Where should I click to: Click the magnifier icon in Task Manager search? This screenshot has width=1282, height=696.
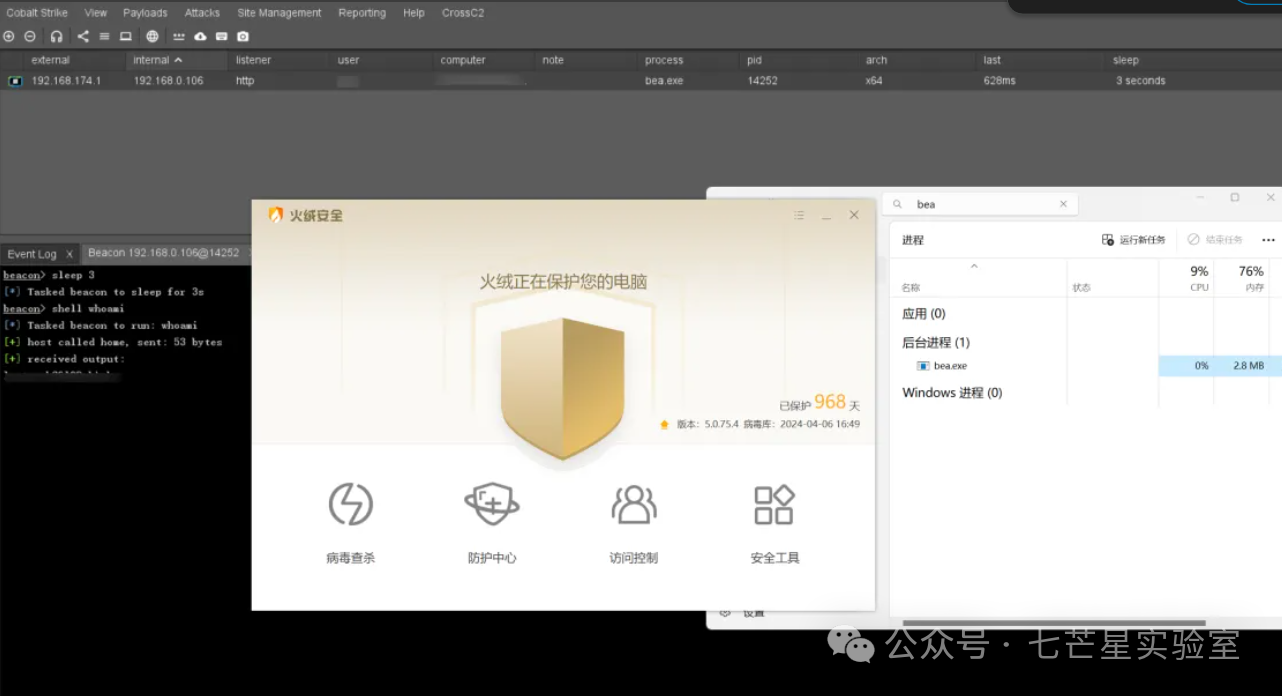(897, 204)
